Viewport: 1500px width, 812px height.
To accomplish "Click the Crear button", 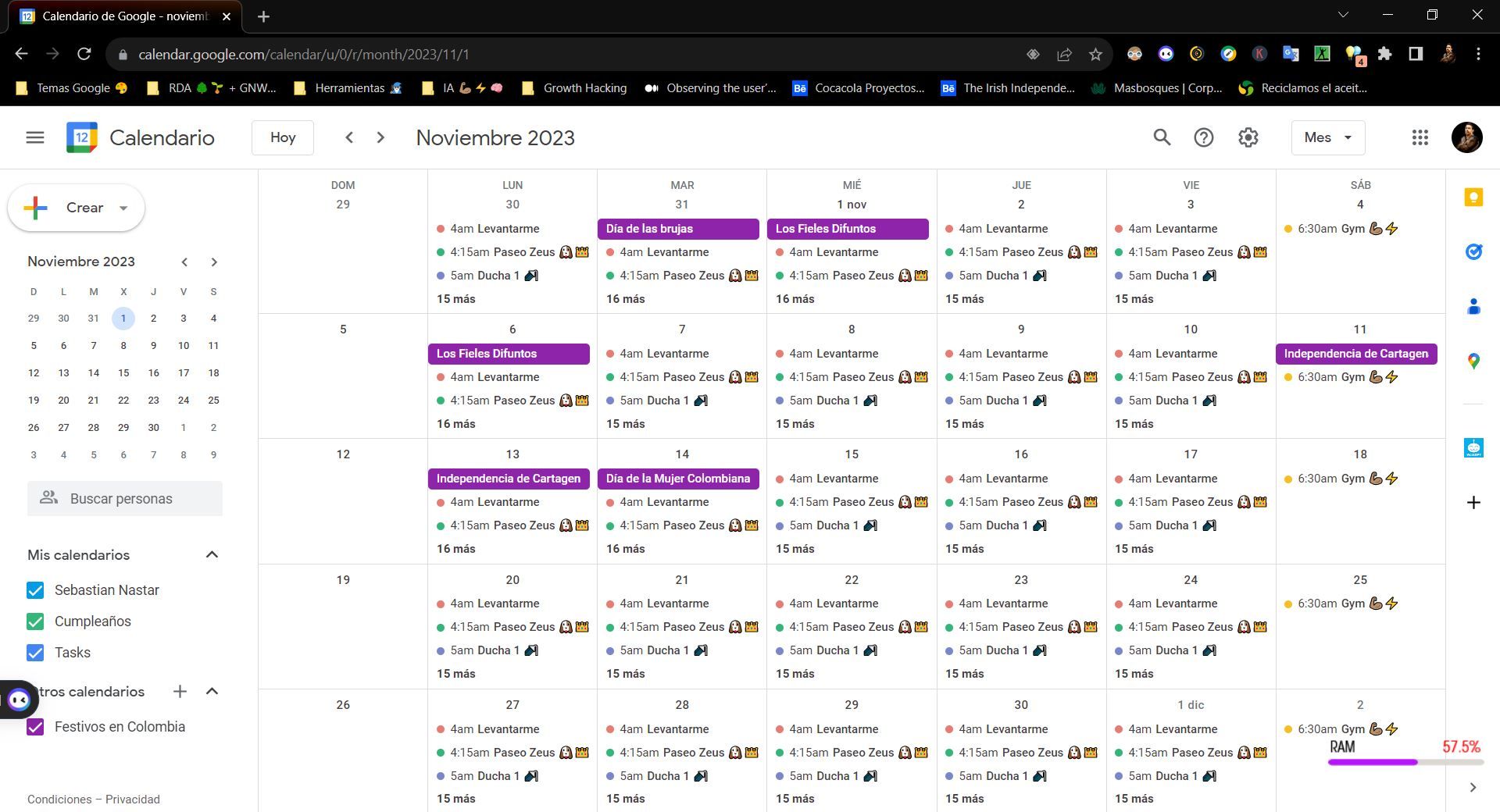I will [x=76, y=208].
